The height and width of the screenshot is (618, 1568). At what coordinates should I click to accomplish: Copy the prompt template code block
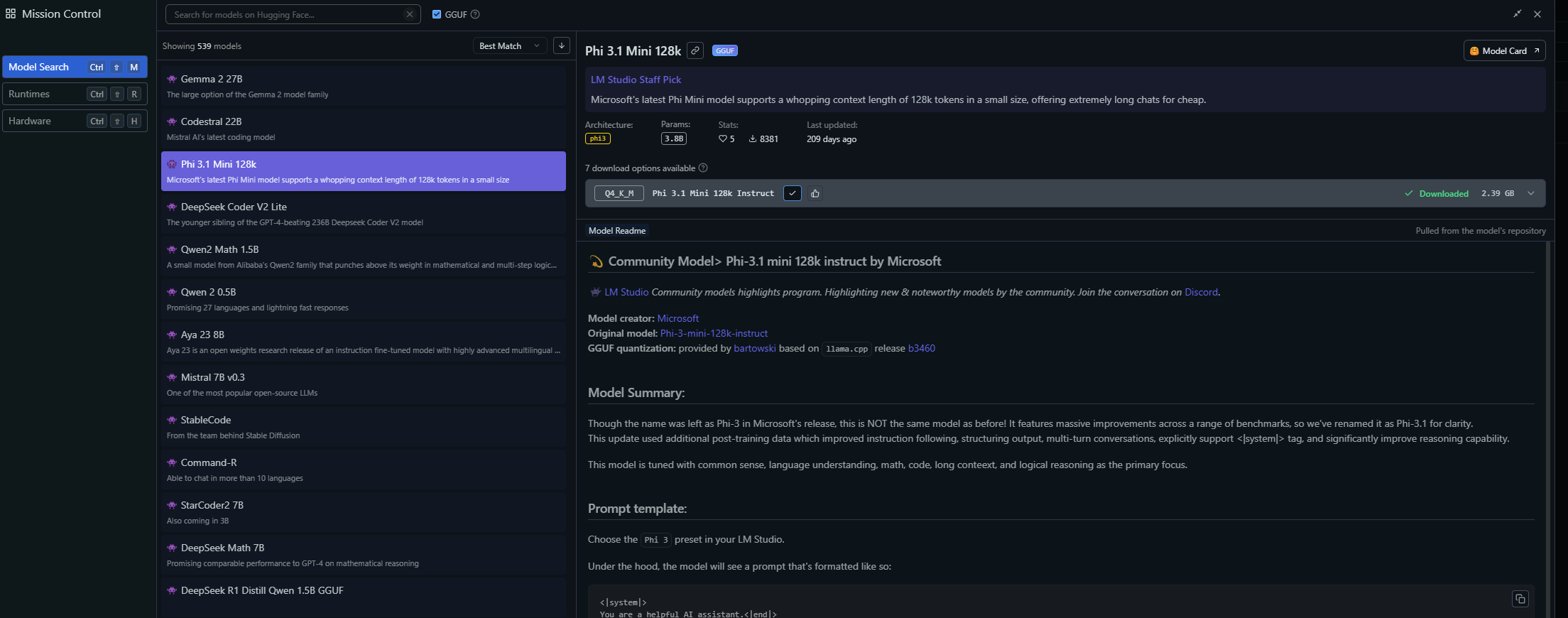pos(1520,599)
